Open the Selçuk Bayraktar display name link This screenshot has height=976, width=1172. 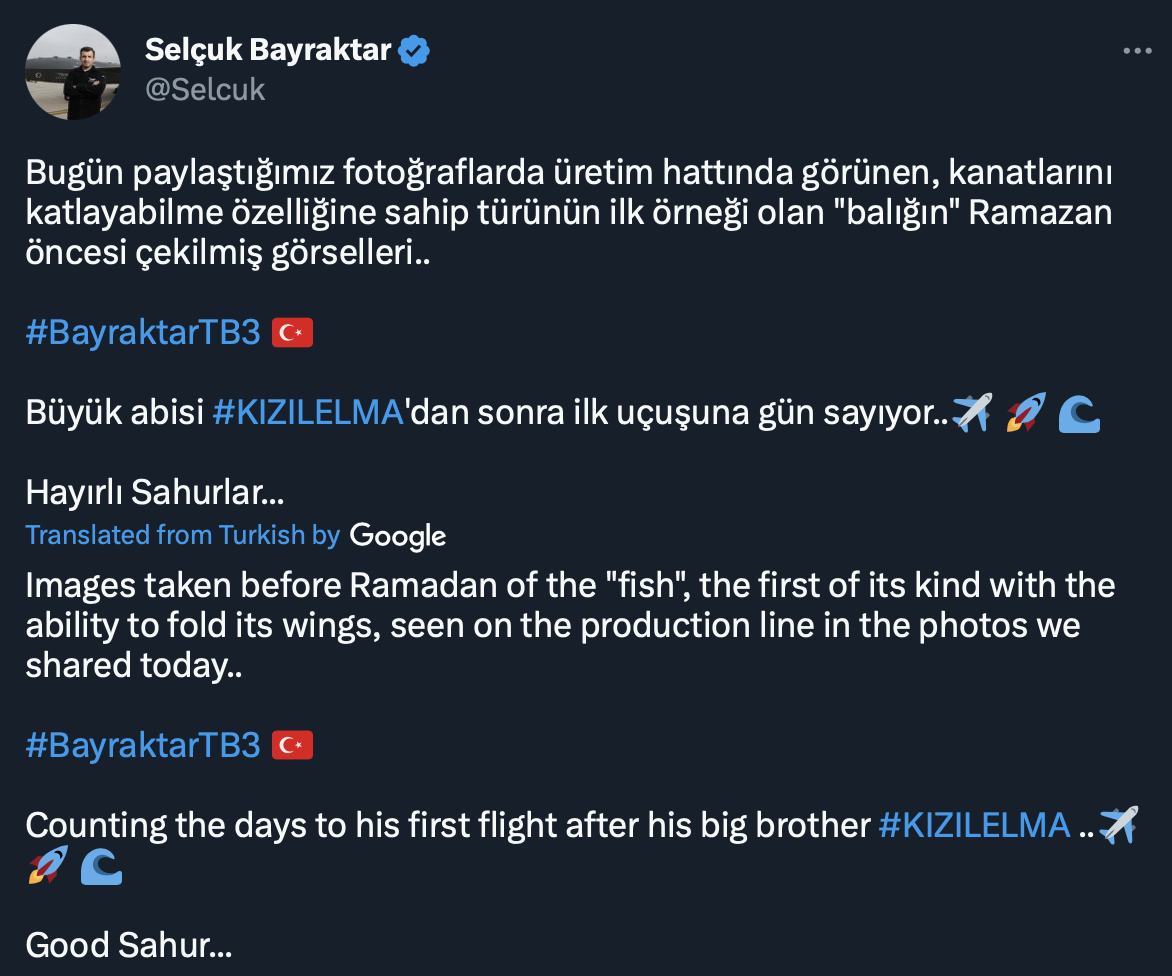(x=267, y=49)
